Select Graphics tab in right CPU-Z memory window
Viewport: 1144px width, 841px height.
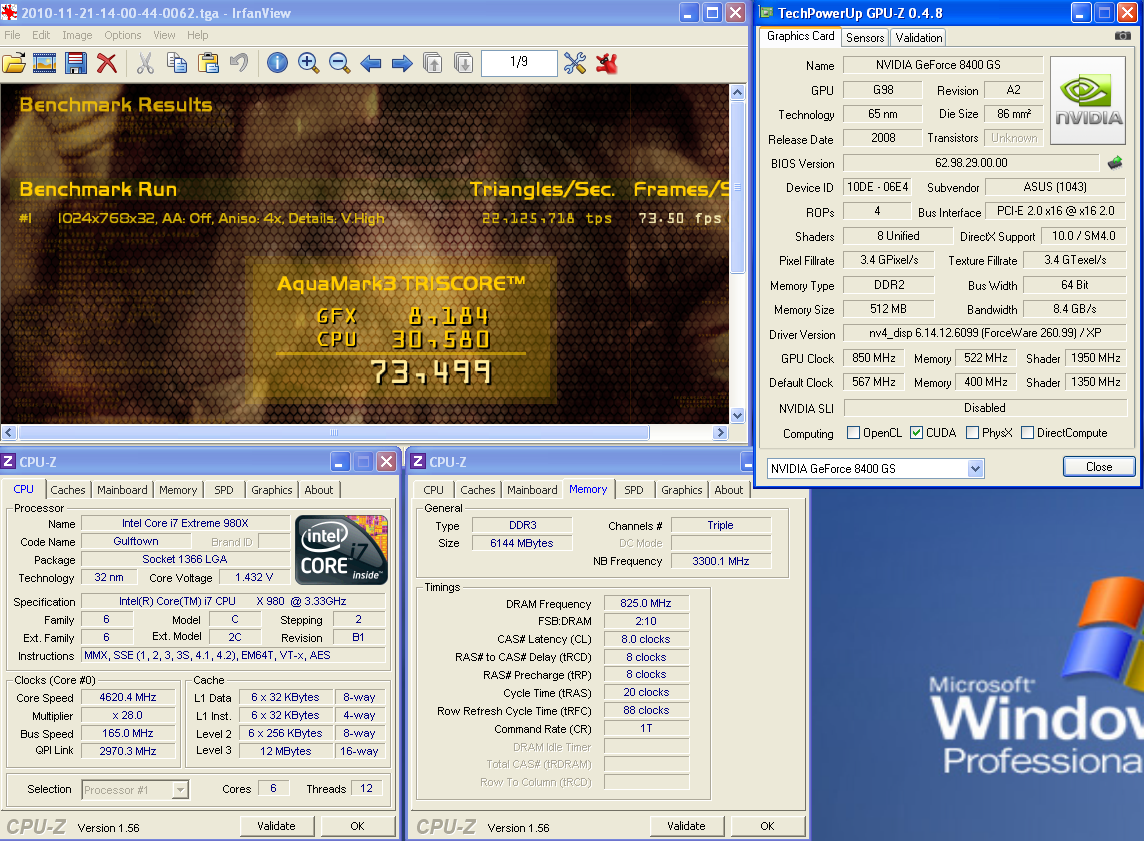(681, 490)
